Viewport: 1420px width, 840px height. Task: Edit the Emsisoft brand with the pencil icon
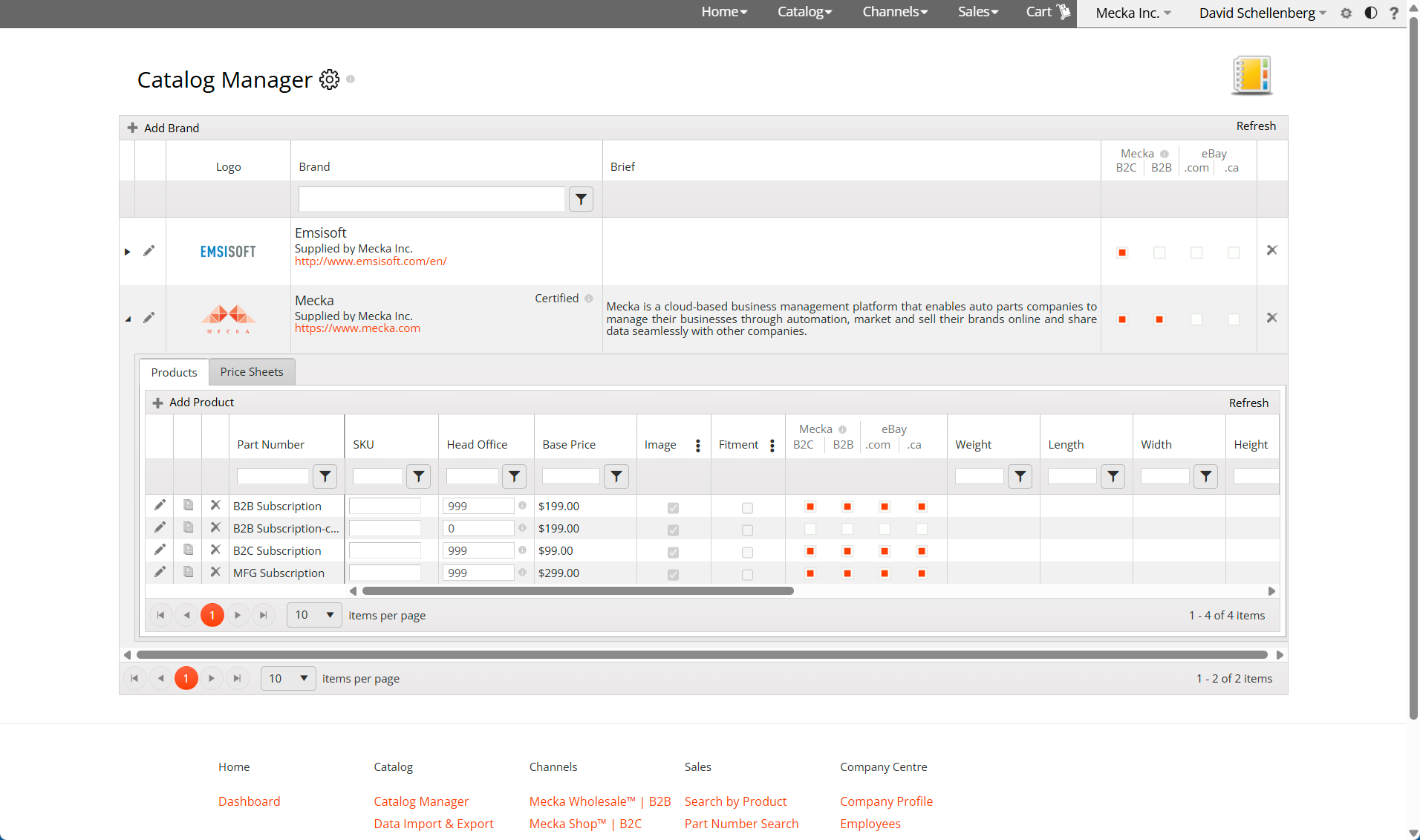(149, 250)
